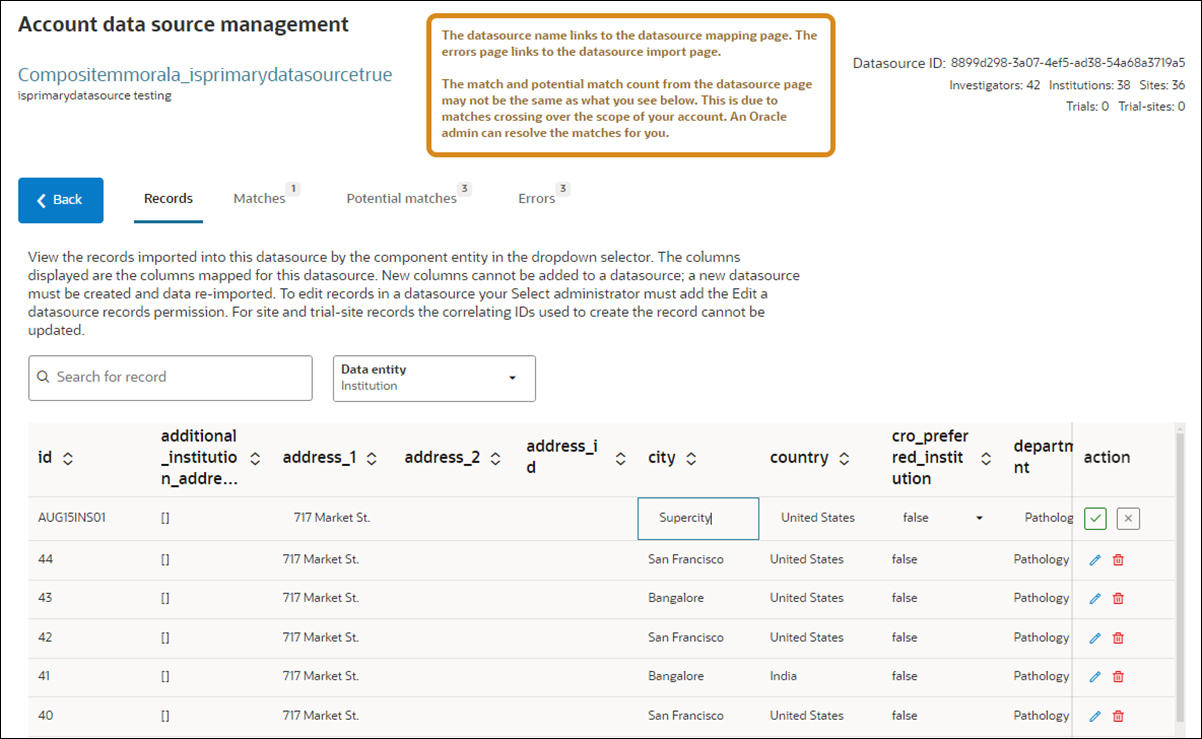Open the Errors tab
1202x739 pixels.
click(x=537, y=199)
